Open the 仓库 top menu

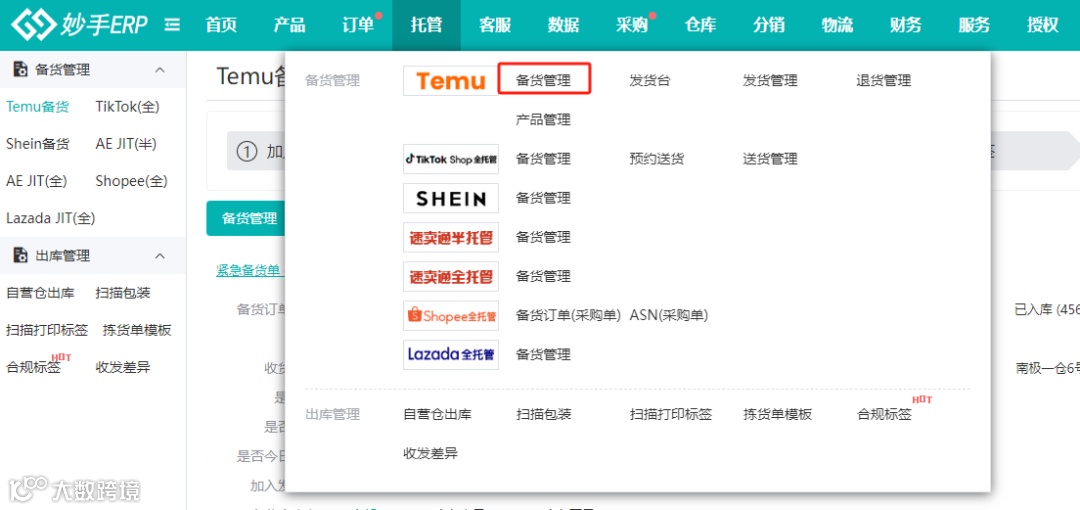(700, 26)
